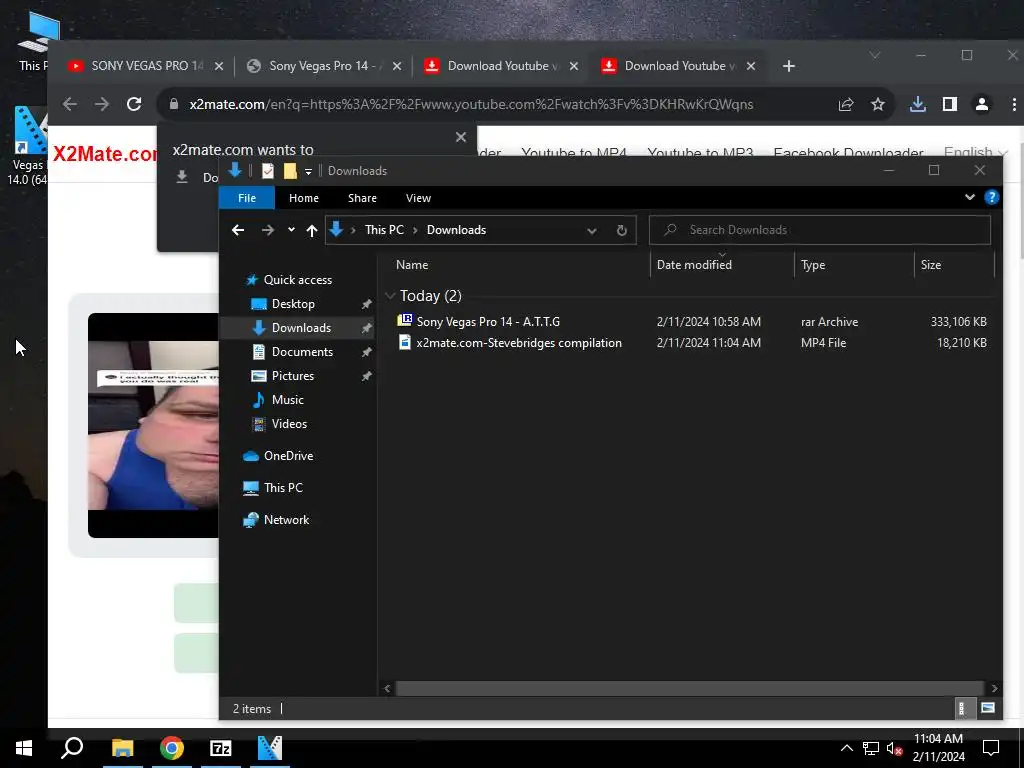The image size is (1024, 768).
Task: Collapse the Today (2) group
Action: (x=391, y=296)
